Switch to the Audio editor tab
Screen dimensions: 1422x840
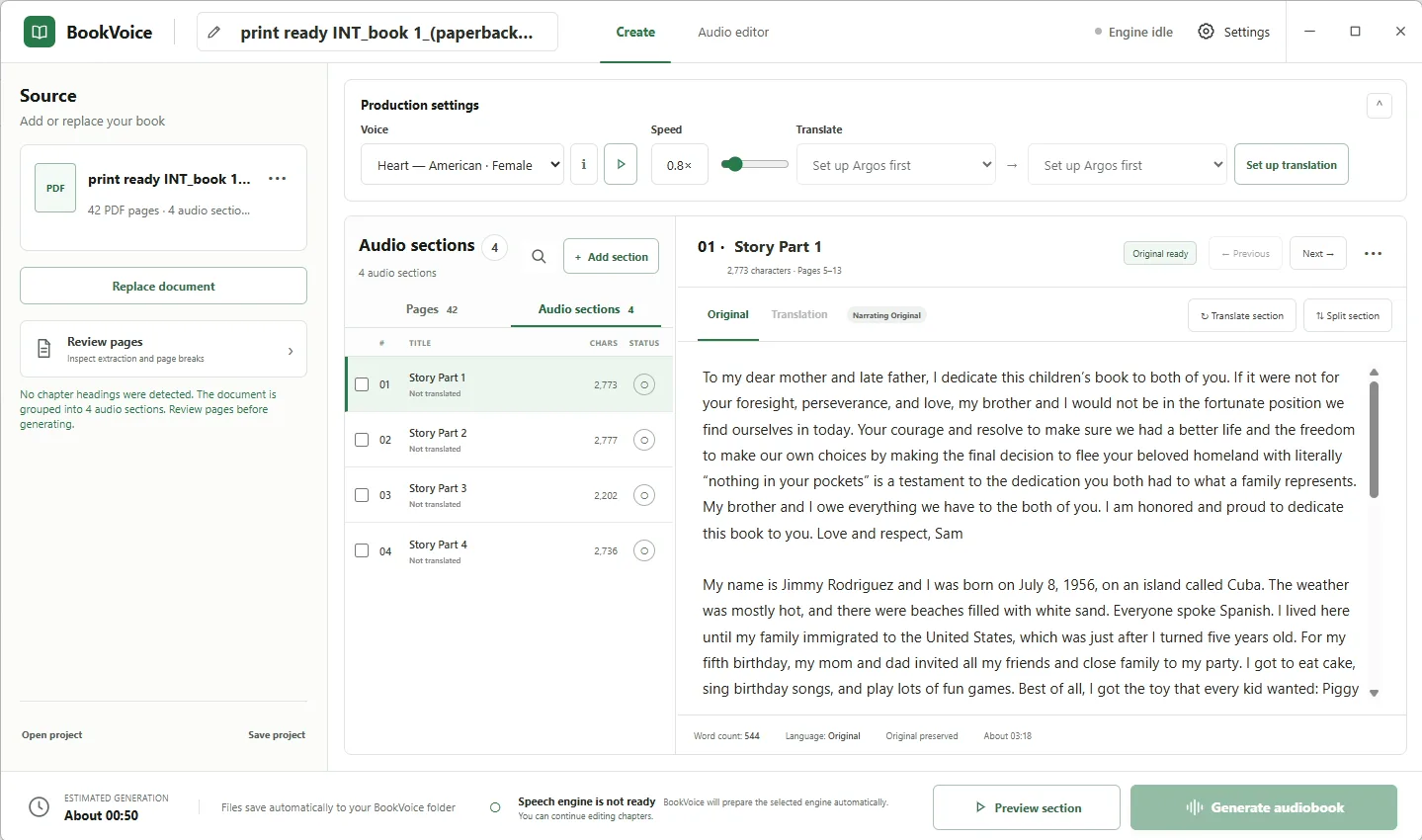[x=733, y=32]
